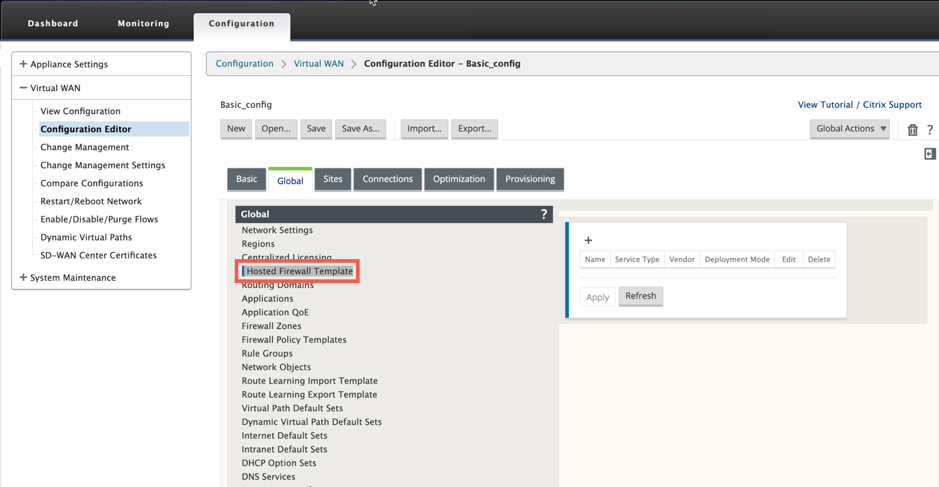Click the Save button
The width and height of the screenshot is (939, 487).
(316, 129)
